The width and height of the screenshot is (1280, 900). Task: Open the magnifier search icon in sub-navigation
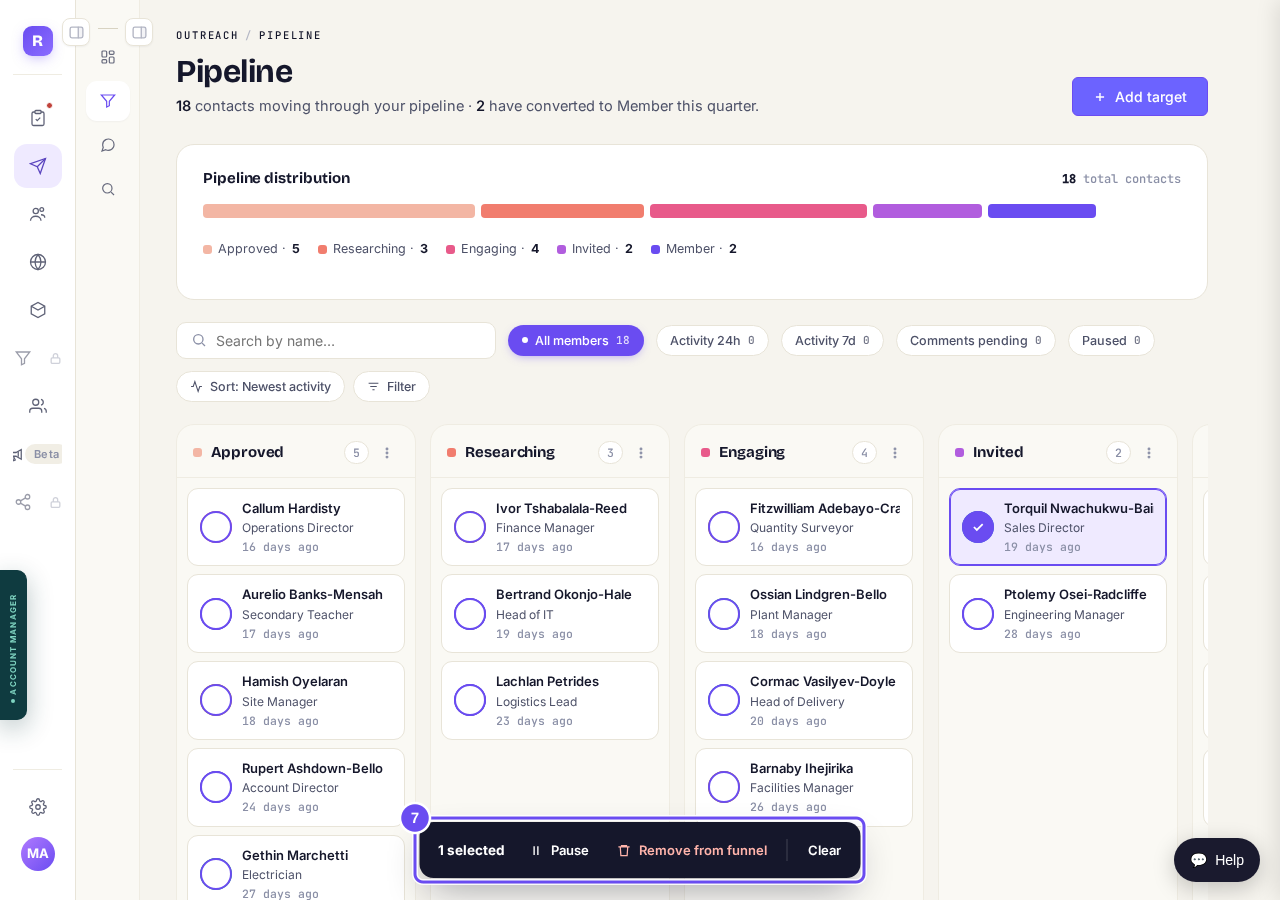(x=108, y=189)
